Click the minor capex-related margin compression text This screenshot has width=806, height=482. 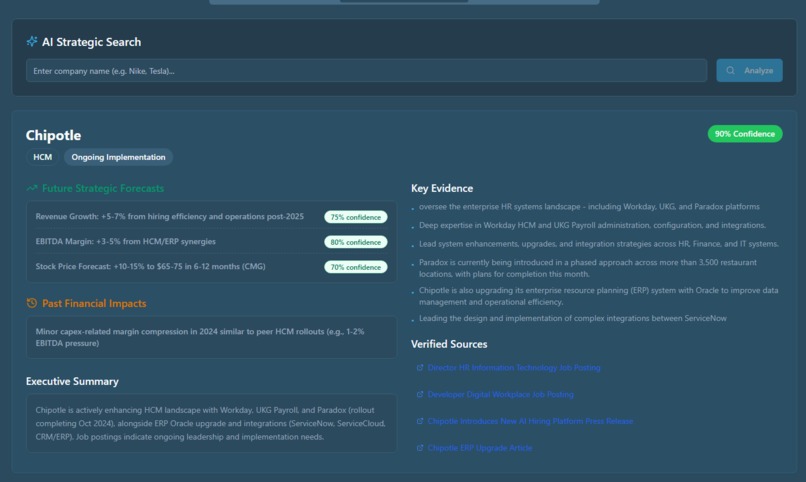coord(200,338)
